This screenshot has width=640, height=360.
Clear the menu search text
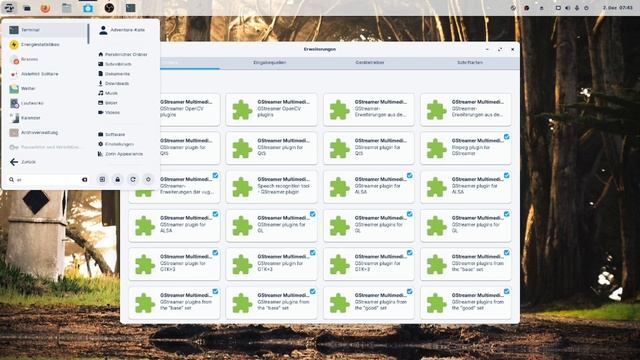[x=84, y=180]
